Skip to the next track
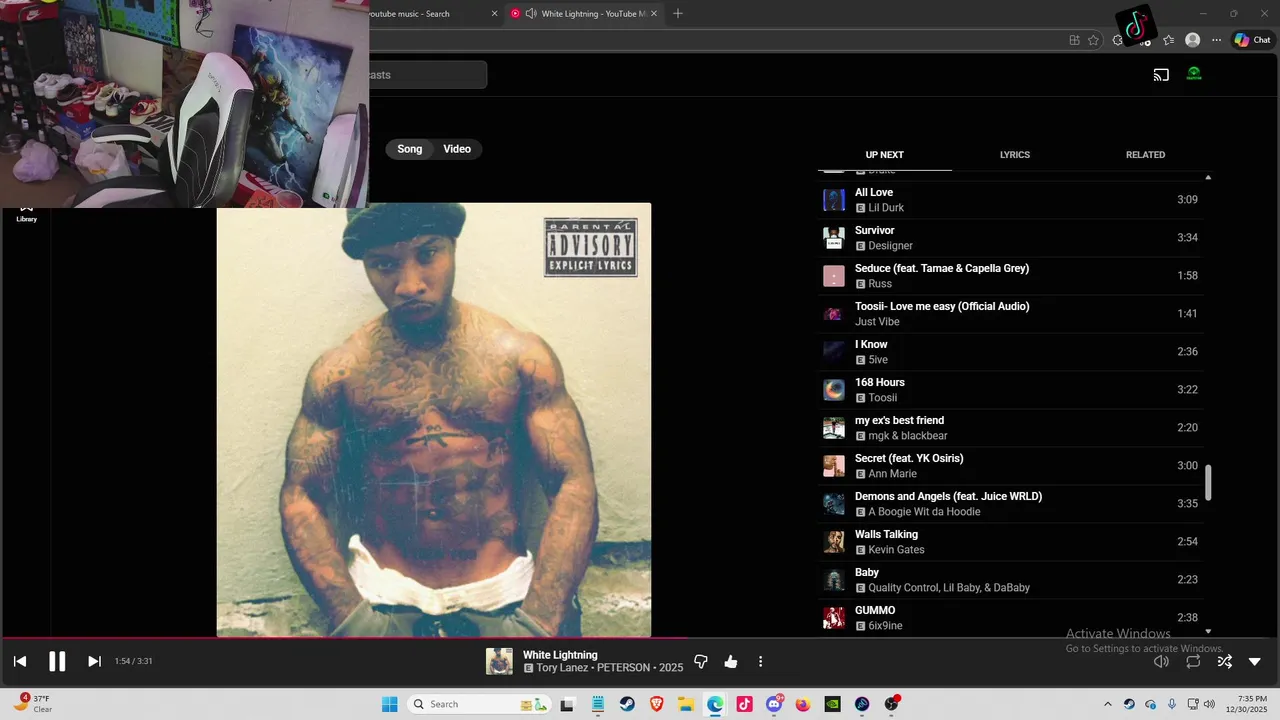This screenshot has height=720, width=1280. [x=94, y=661]
